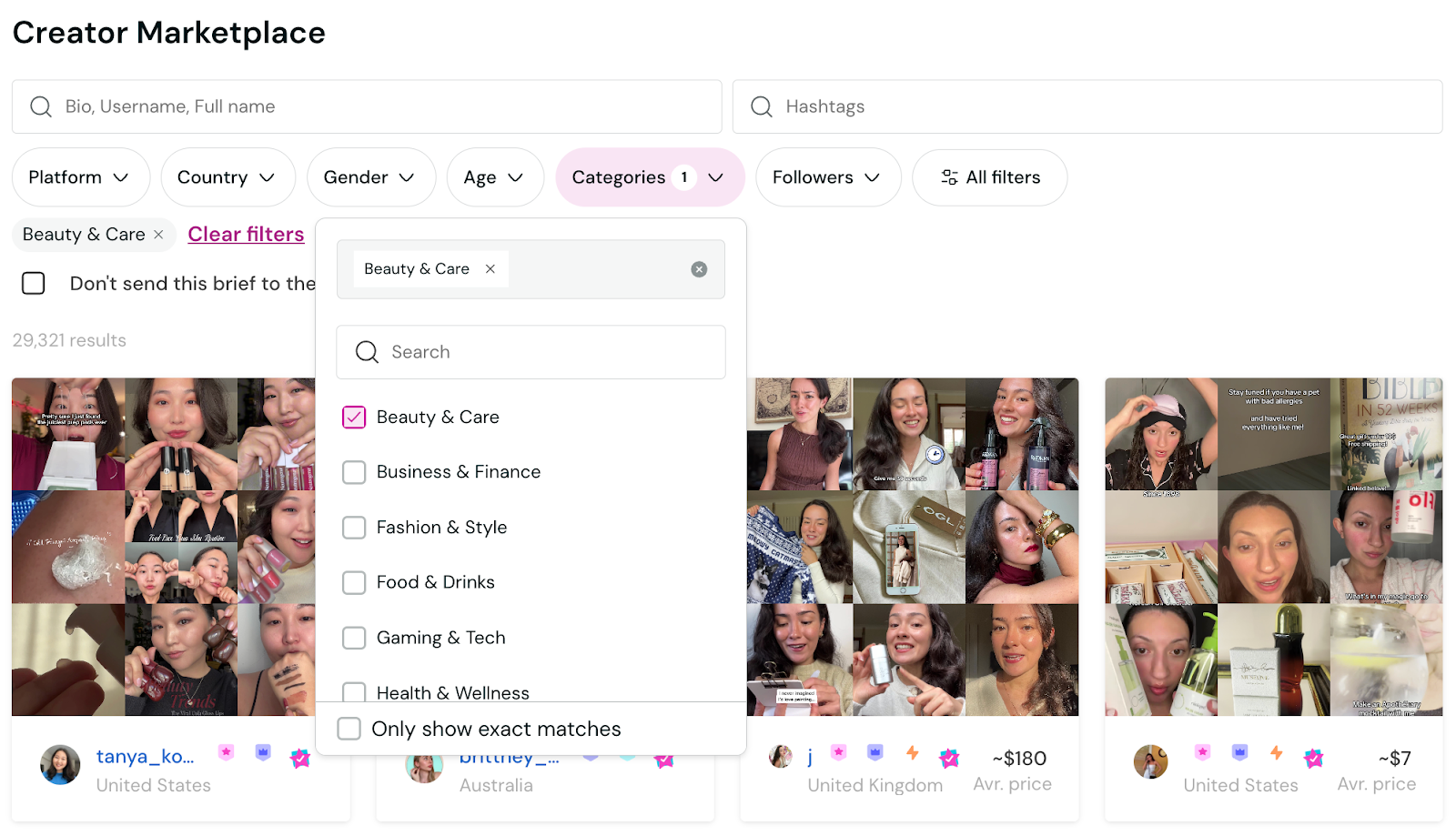1456x836 pixels.
Task: Open the Gender dropdown
Action: [371, 177]
